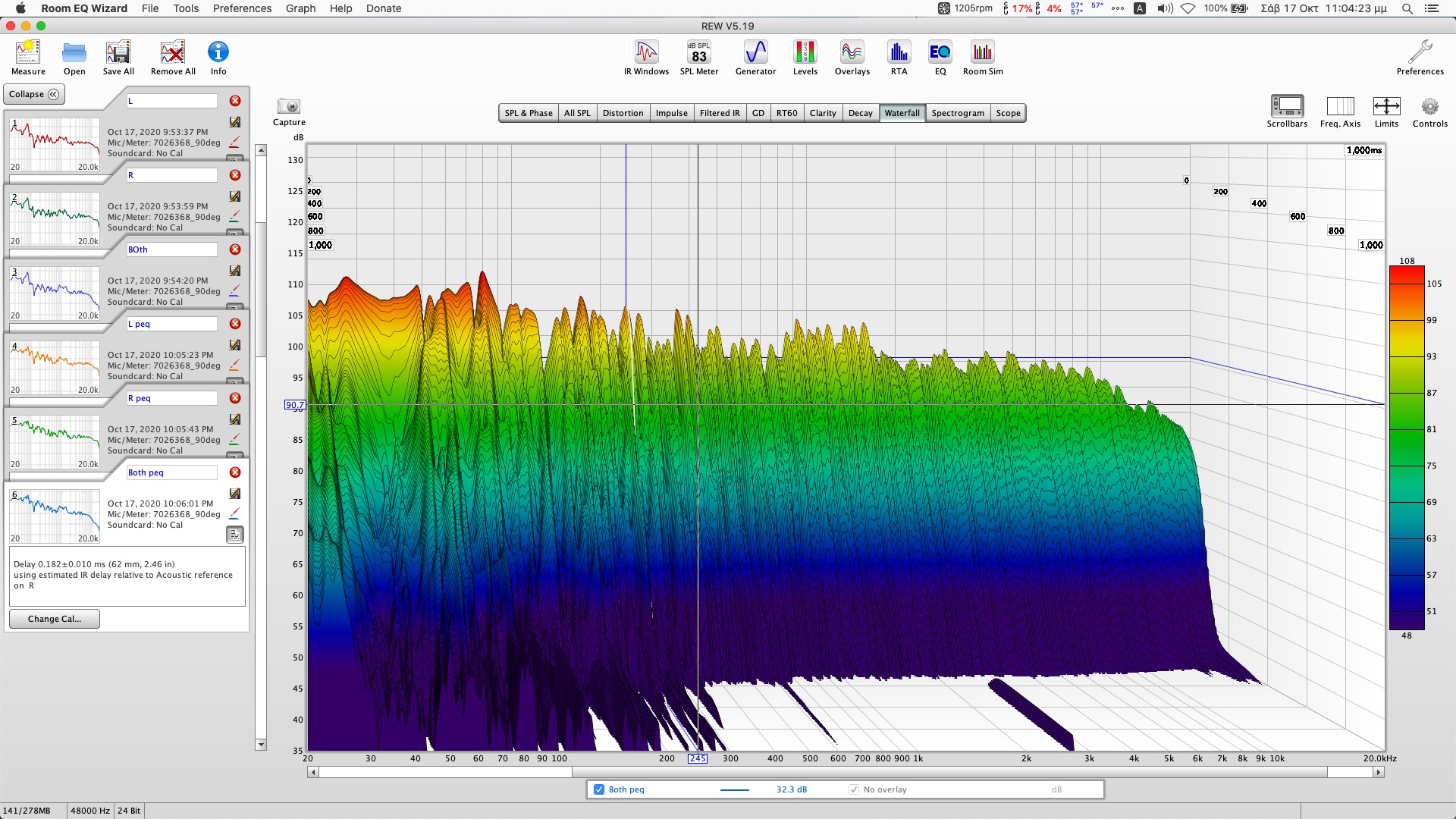
Task: Open Room Sim tool
Action: click(x=982, y=58)
